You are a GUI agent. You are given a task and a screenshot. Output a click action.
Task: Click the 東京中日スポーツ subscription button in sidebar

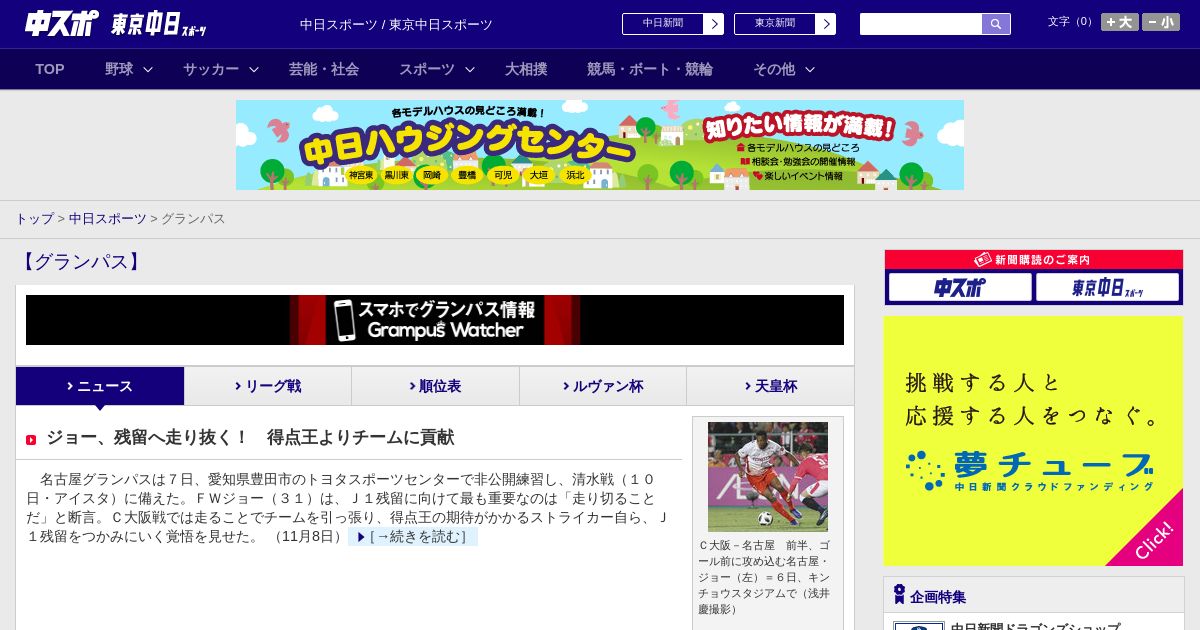1108,288
